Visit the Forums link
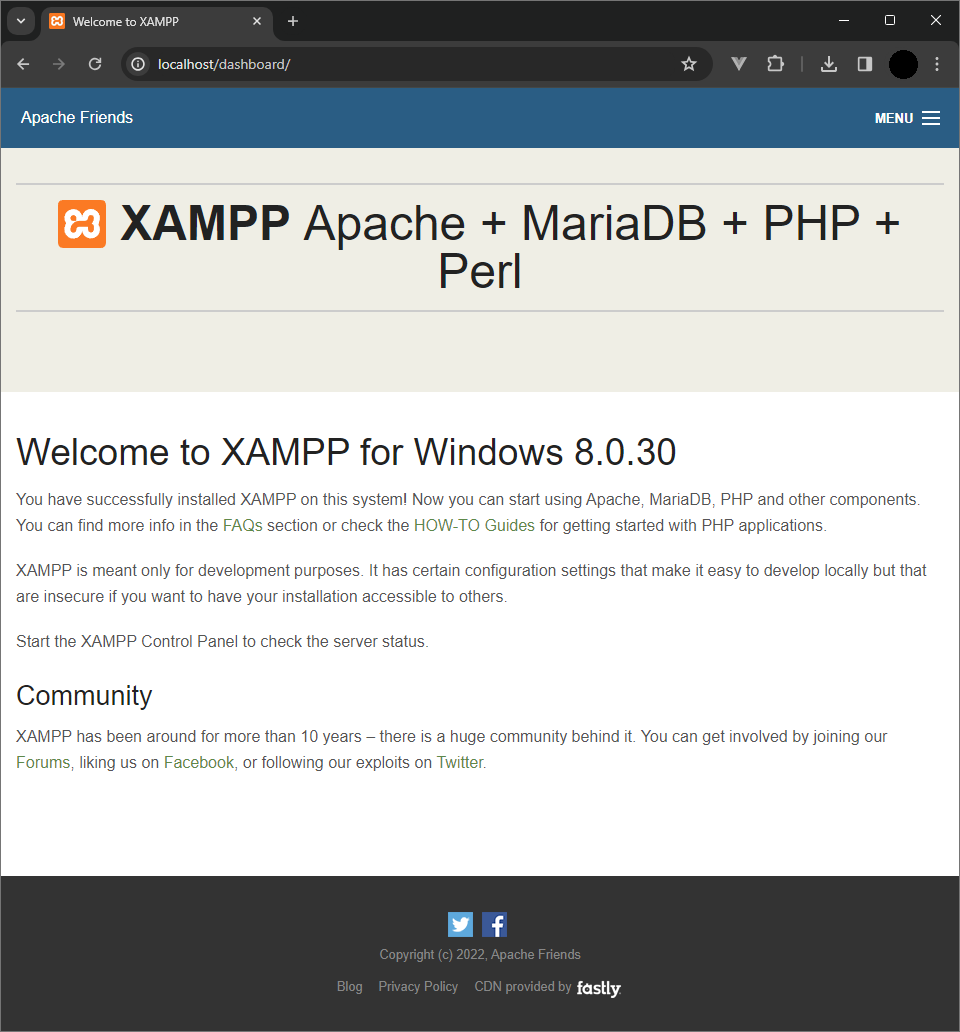 [43, 762]
